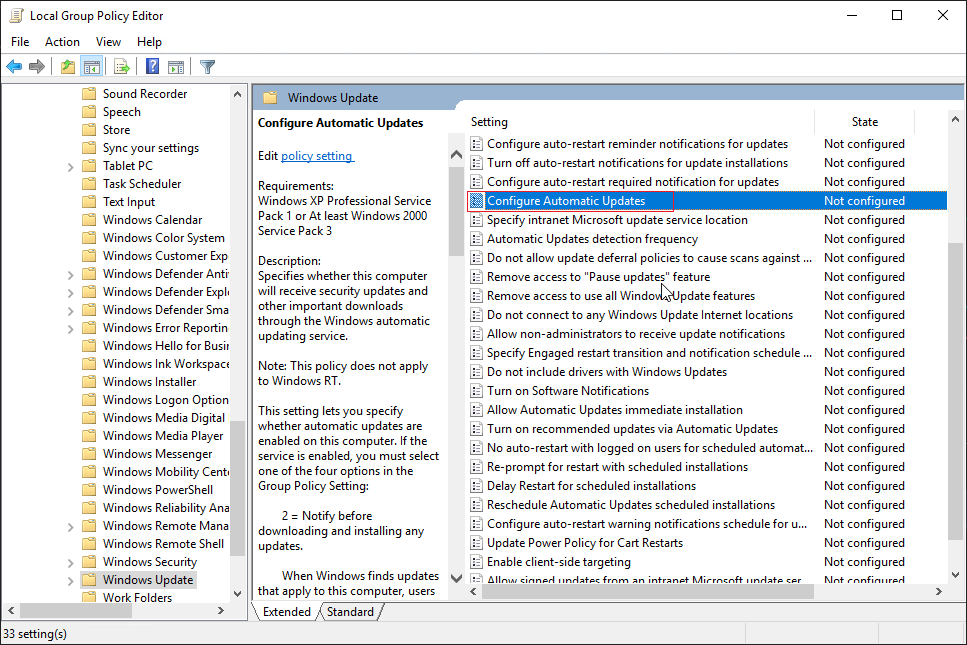Expand the Windows Update tree node

point(70,580)
